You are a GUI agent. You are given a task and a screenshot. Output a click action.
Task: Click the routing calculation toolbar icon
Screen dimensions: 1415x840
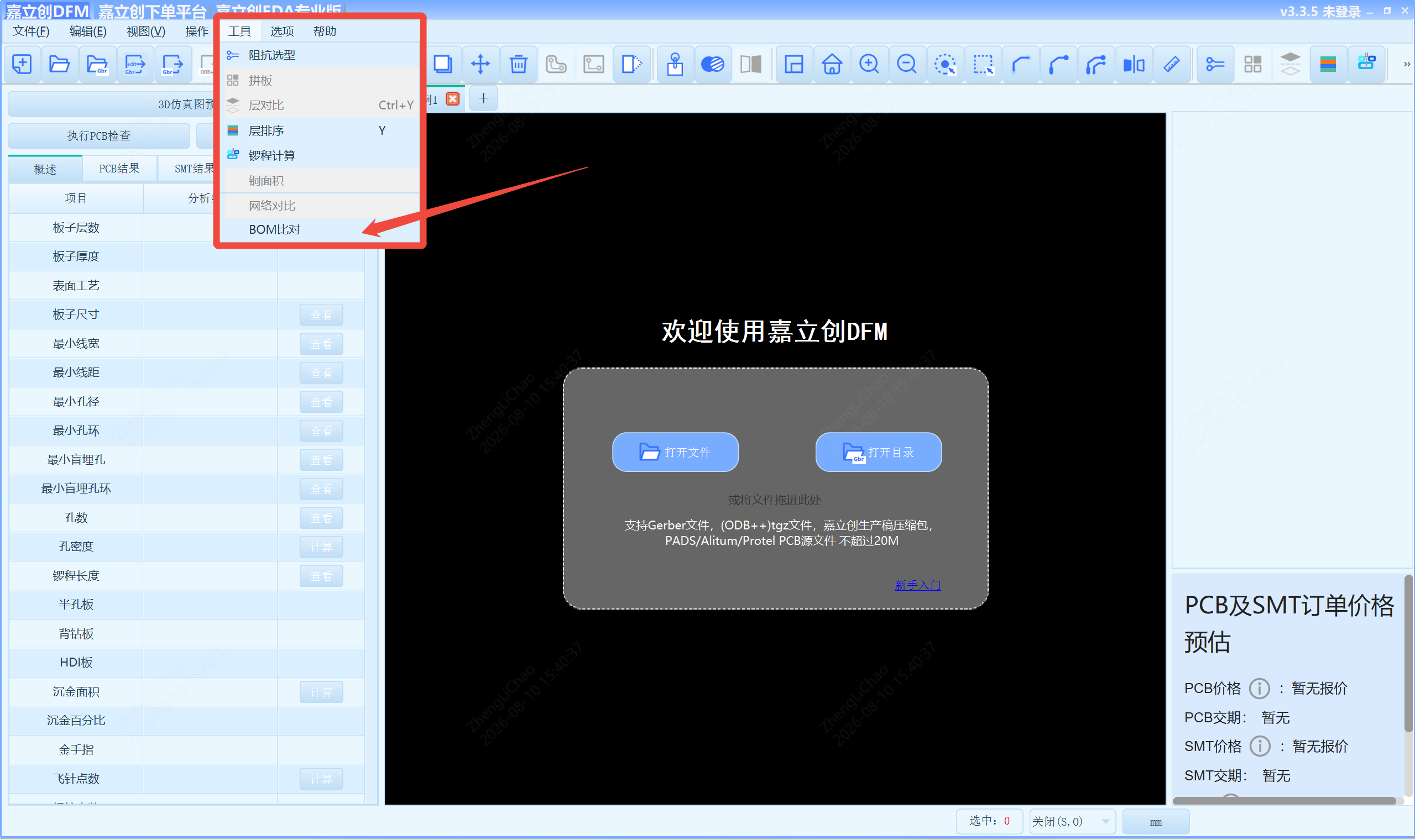(x=1366, y=64)
